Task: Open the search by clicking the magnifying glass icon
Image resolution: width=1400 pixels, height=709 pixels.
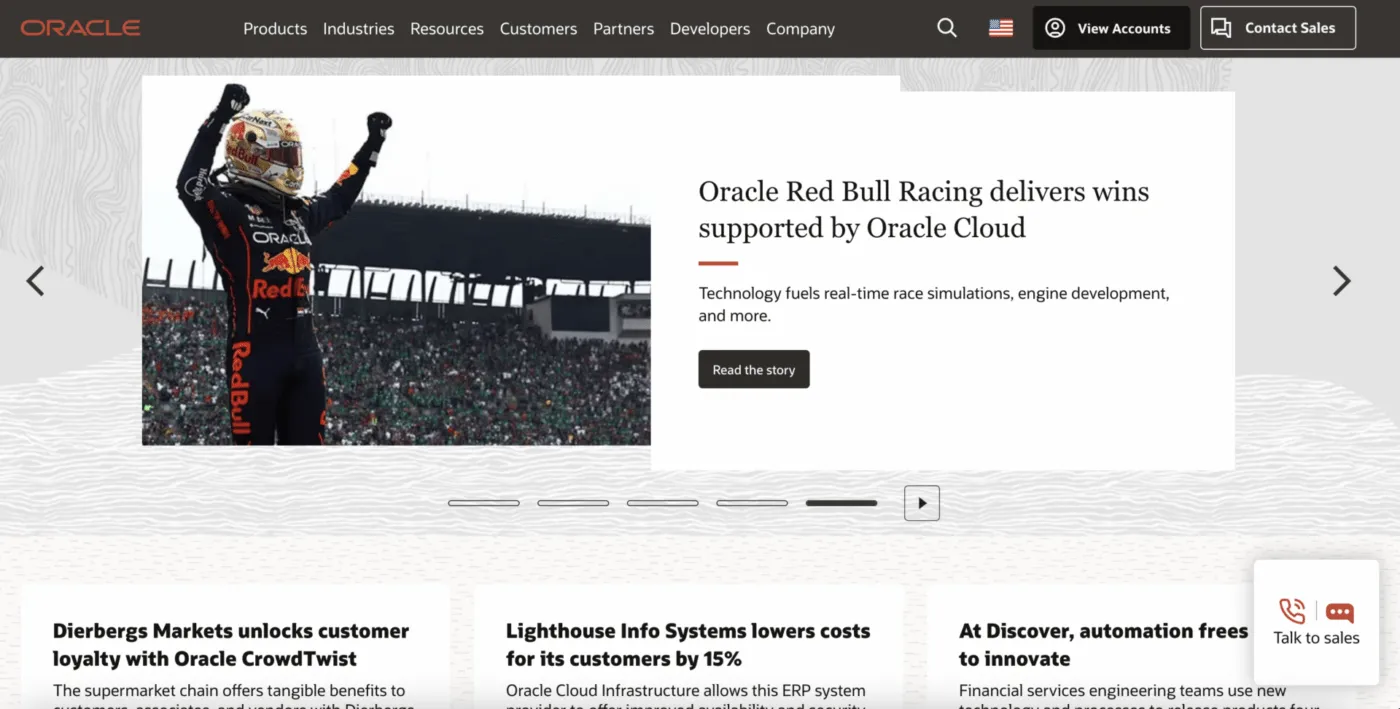Action: click(x=946, y=28)
